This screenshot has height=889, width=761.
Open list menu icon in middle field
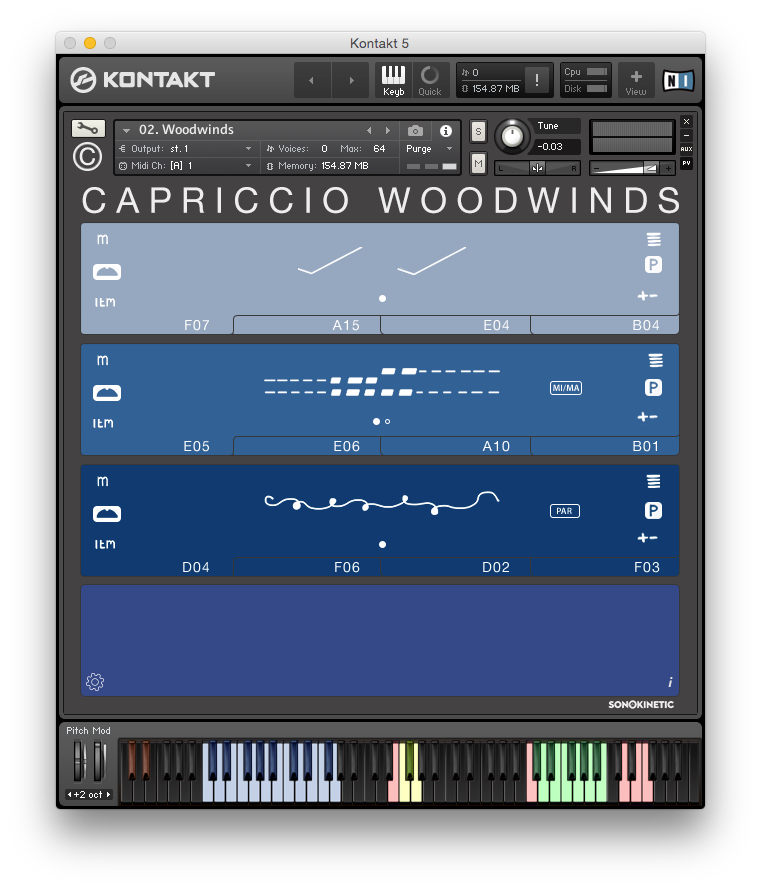point(656,360)
